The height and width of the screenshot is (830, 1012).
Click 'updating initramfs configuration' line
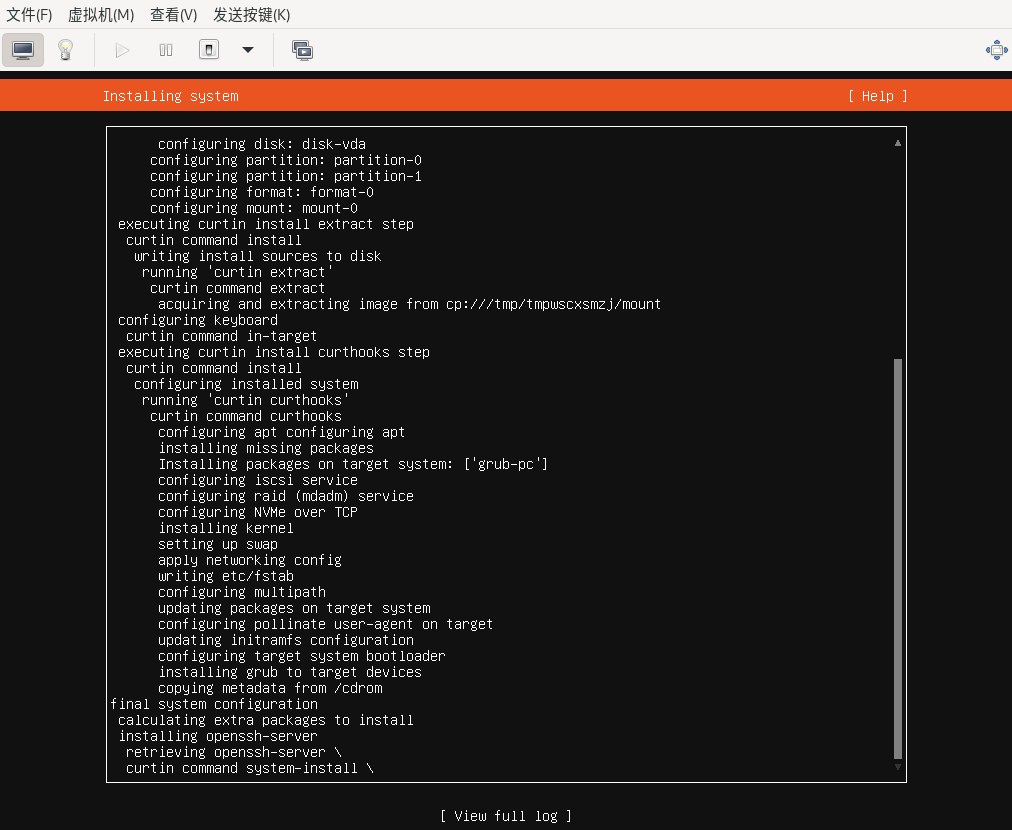[x=286, y=640]
